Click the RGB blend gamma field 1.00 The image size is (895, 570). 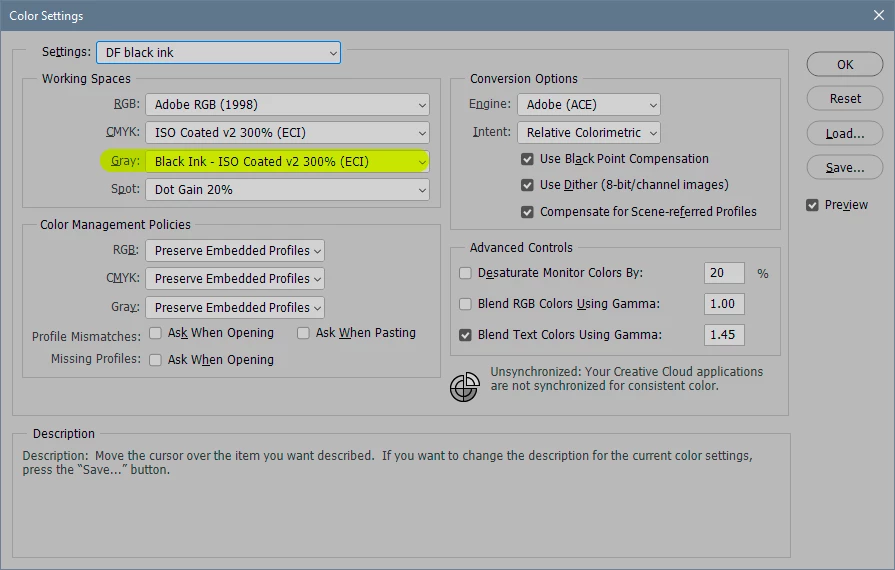(x=724, y=304)
